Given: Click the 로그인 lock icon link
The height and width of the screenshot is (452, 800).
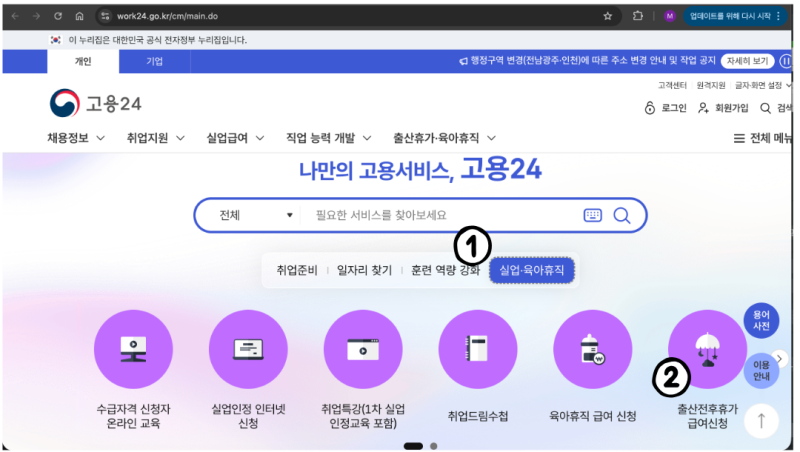Looking at the screenshot, I should (x=665, y=108).
